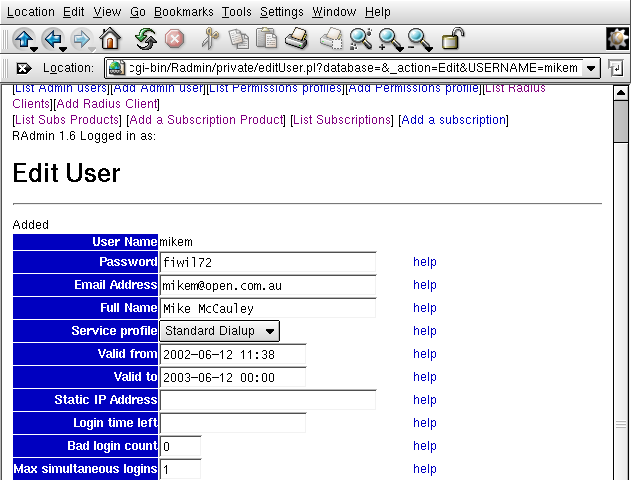Screen dimensions: 631x480
Task: Click the Security padlock icon
Action: (x=453, y=39)
